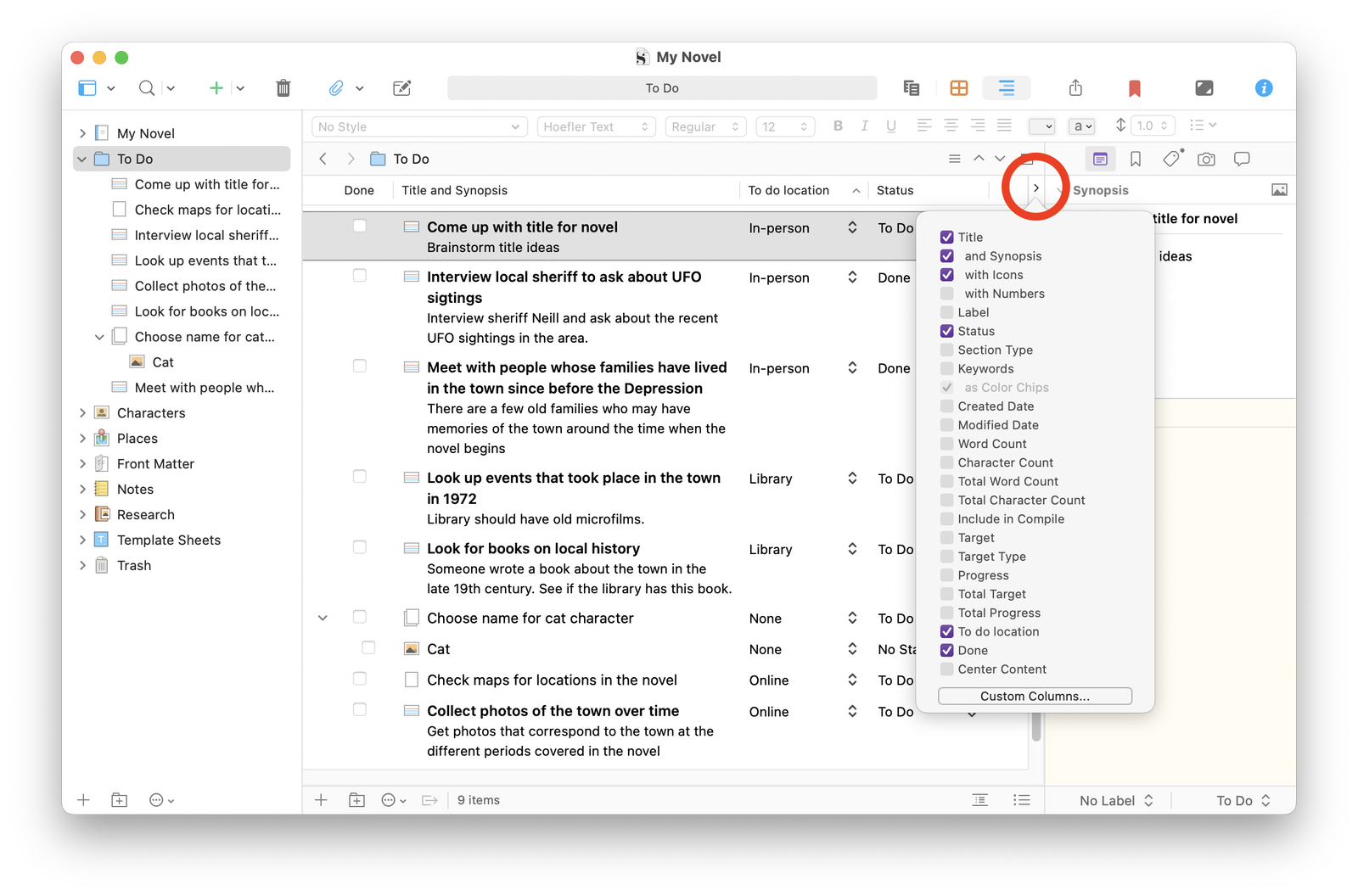Click the red bookmark toolbar icon
The image size is (1358, 896).
coord(1134,88)
